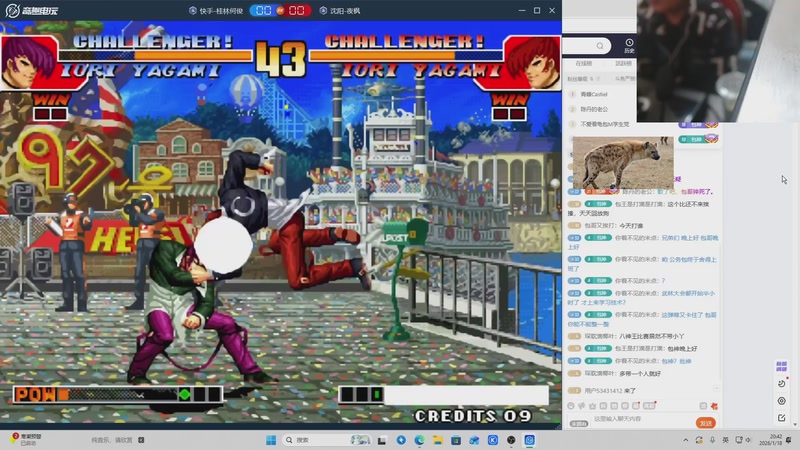Click the weather alert widget in taskbar
The width and height of the screenshot is (800, 450).
click(27, 440)
